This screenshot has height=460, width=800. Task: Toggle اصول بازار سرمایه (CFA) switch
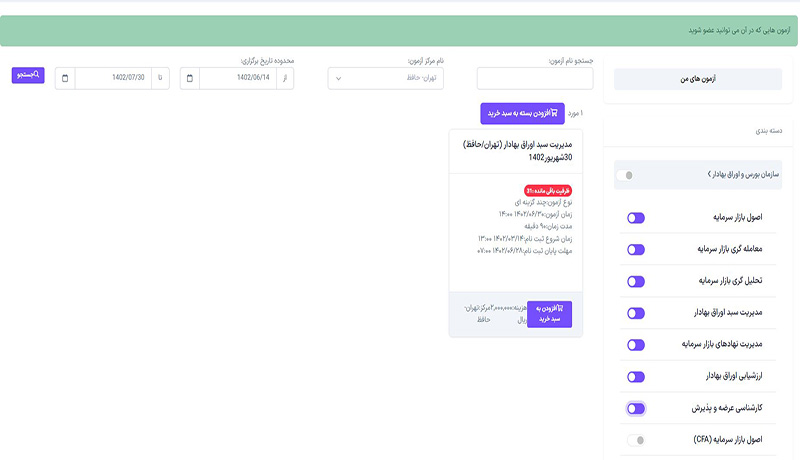636,440
